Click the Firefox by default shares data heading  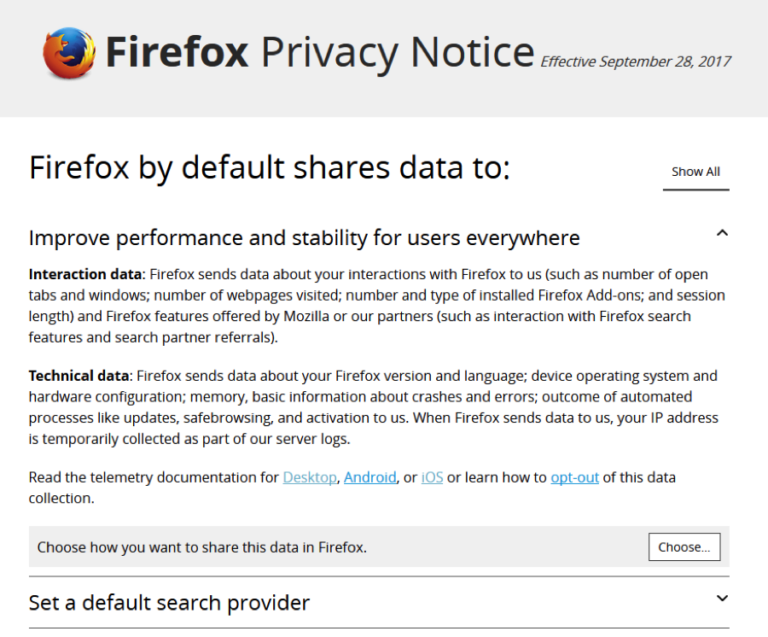[270, 168]
